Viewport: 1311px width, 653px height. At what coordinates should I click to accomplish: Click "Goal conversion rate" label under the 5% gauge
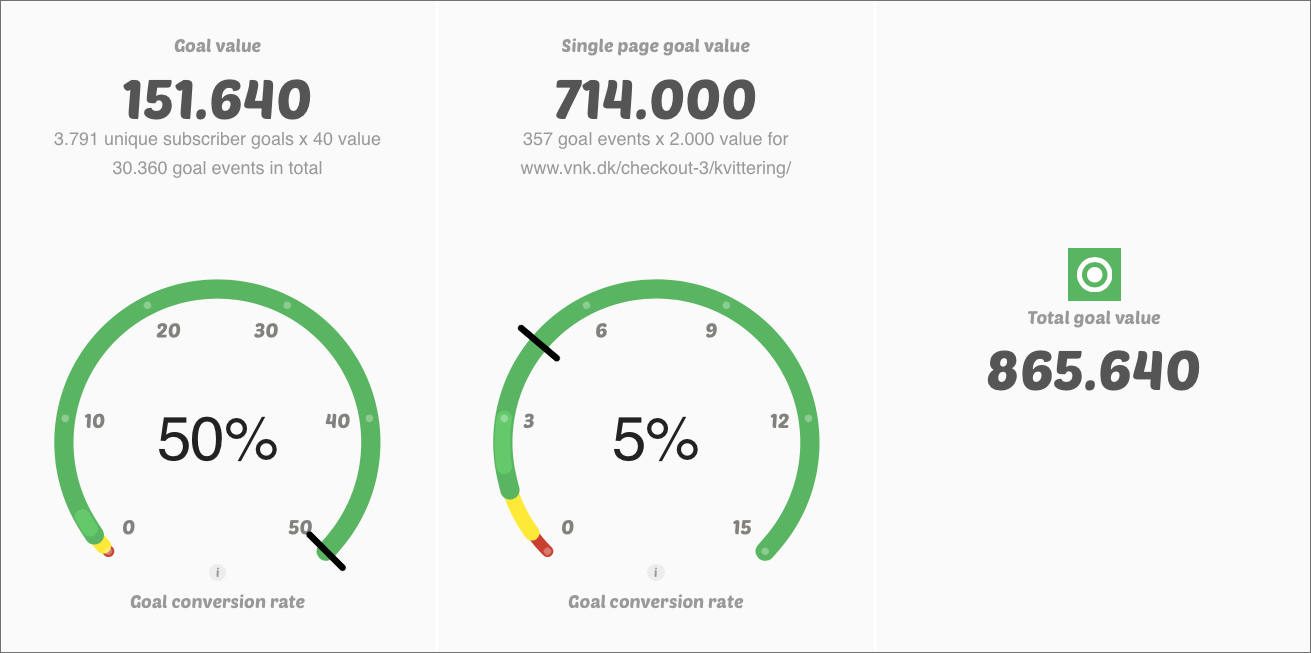[x=655, y=602]
